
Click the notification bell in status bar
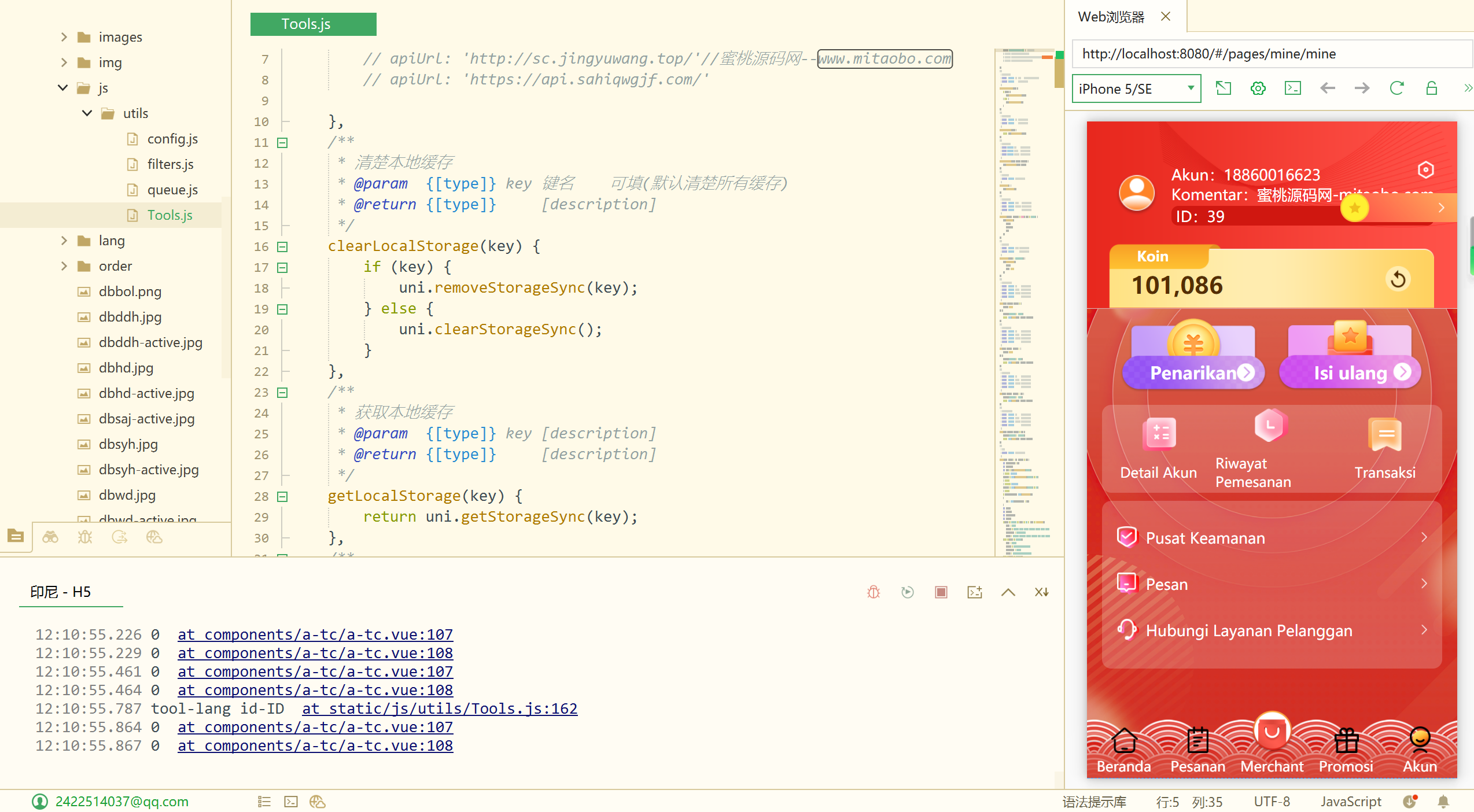click(x=1443, y=802)
